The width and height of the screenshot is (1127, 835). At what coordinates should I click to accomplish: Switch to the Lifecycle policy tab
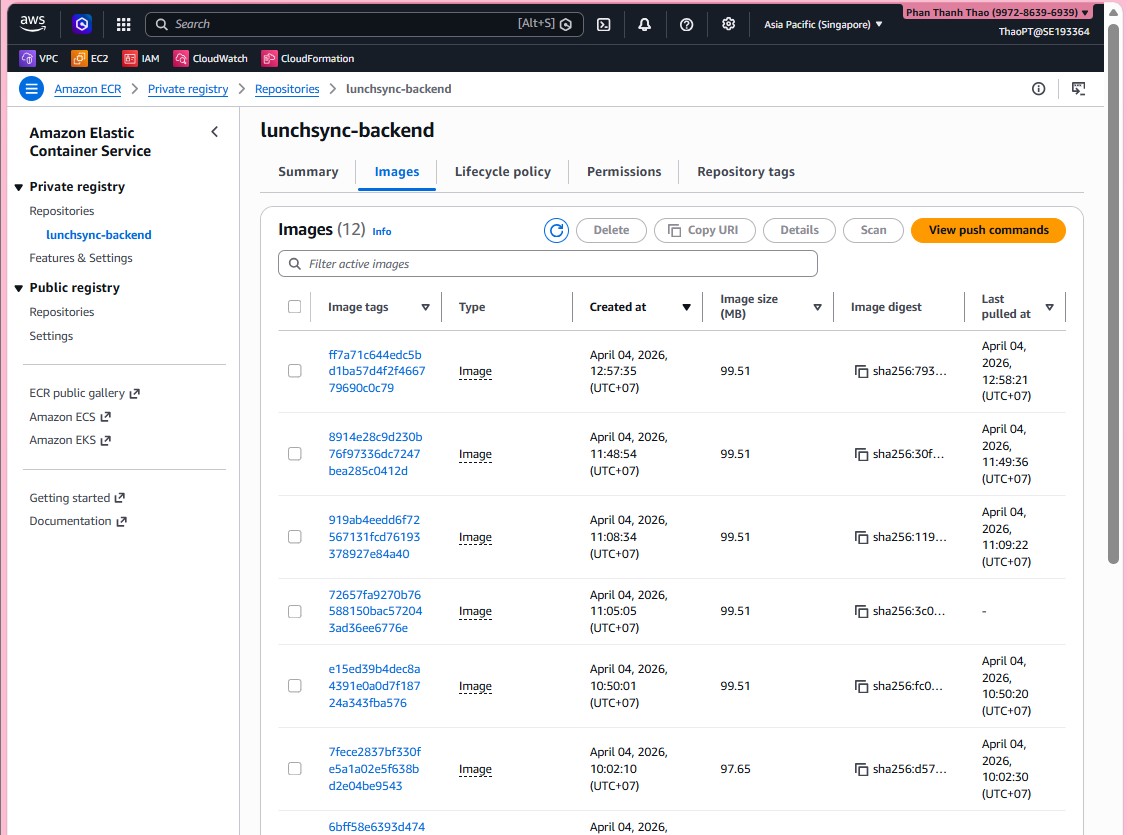click(x=502, y=172)
